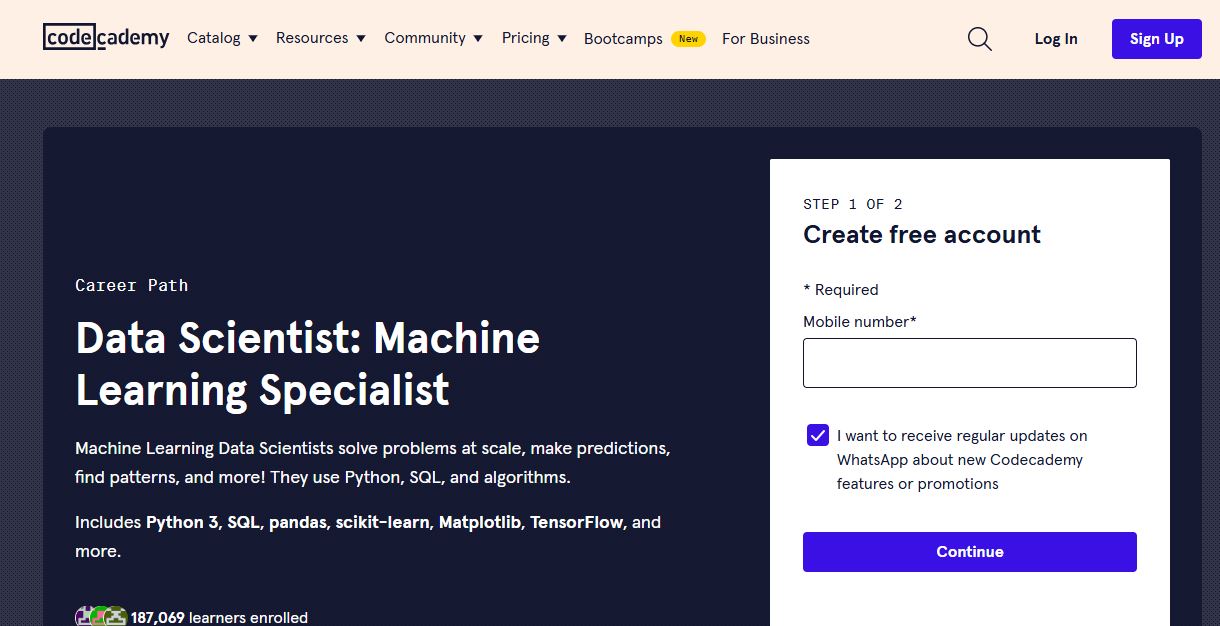Image resolution: width=1220 pixels, height=626 pixels.
Task: Click the Codecademy logo
Action: click(x=106, y=38)
